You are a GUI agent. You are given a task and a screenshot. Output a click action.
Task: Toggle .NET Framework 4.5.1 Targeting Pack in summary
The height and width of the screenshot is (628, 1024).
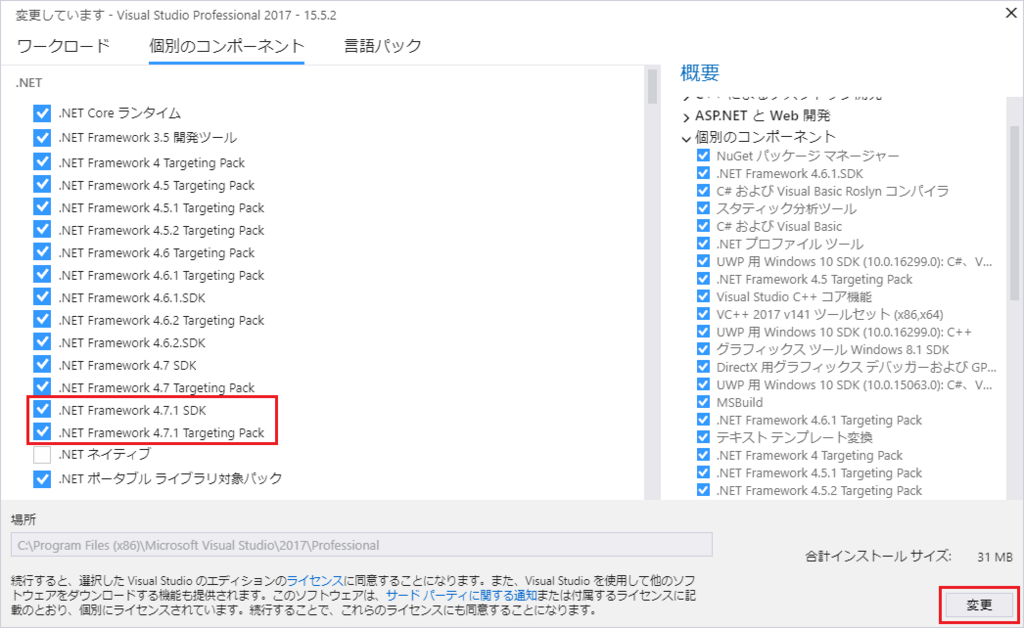point(703,473)
